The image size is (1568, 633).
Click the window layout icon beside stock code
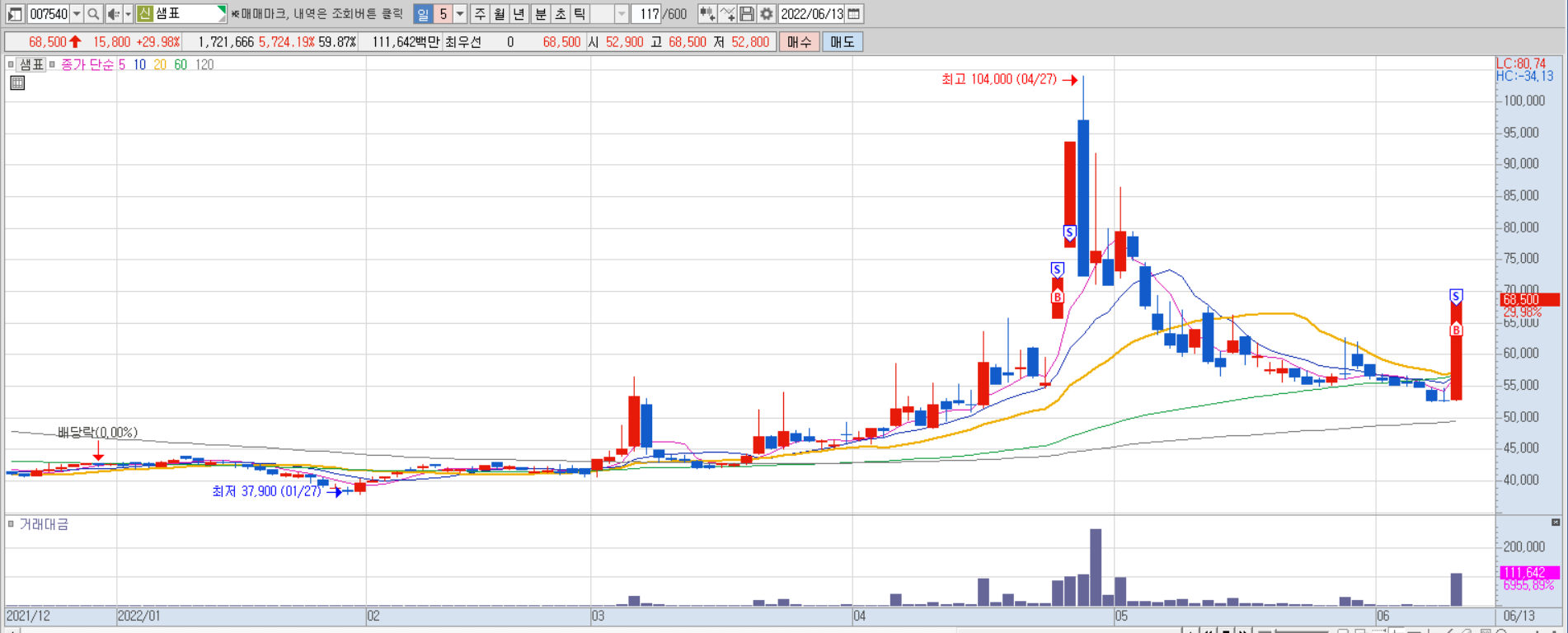click(15, 14)
